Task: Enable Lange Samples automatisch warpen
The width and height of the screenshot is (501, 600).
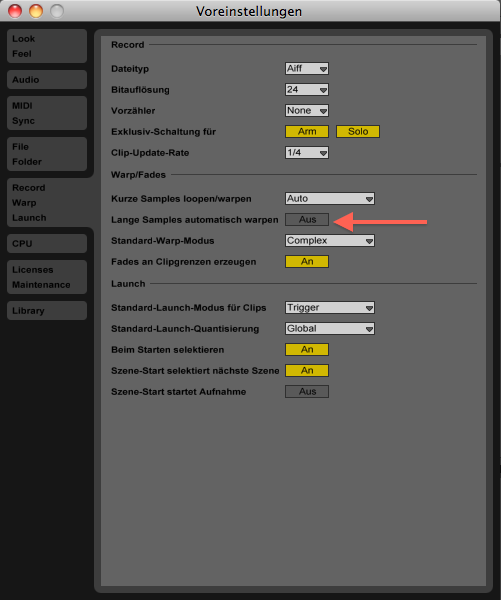Action: 307,220
